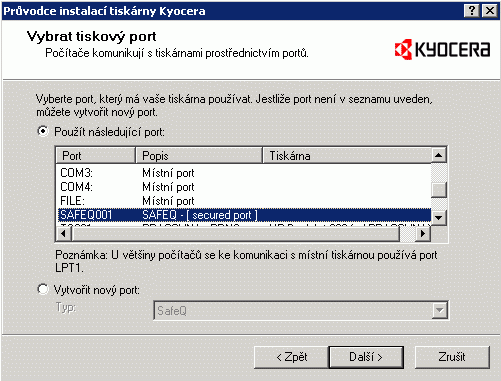Sort by the Port column header
The width and height of the screenshot is (501, 381).
(x=95, y=155)
